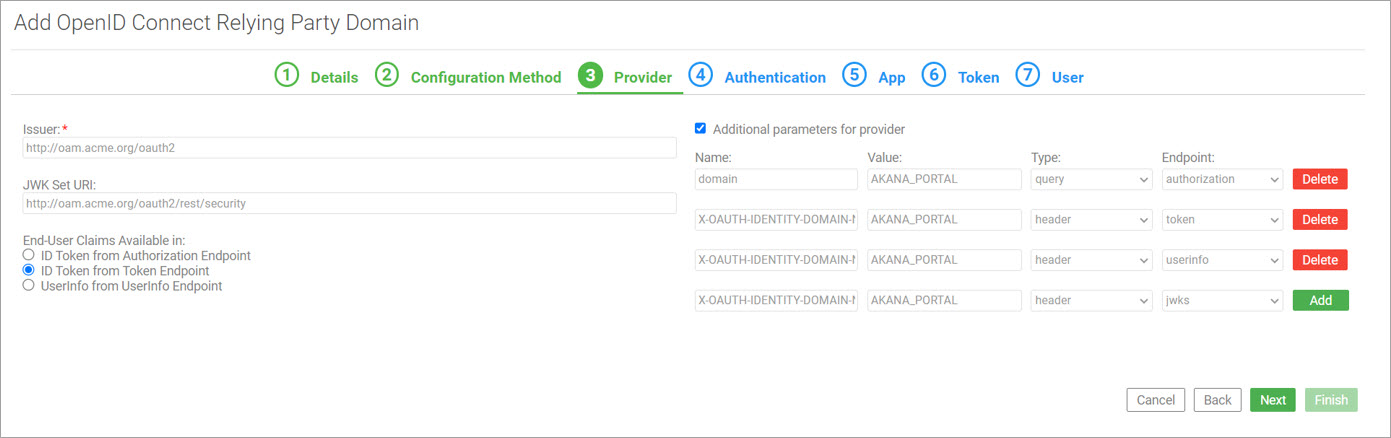Expand the authorization Endpoint dropdown
1391x438 pixels.
point(1222,179)
